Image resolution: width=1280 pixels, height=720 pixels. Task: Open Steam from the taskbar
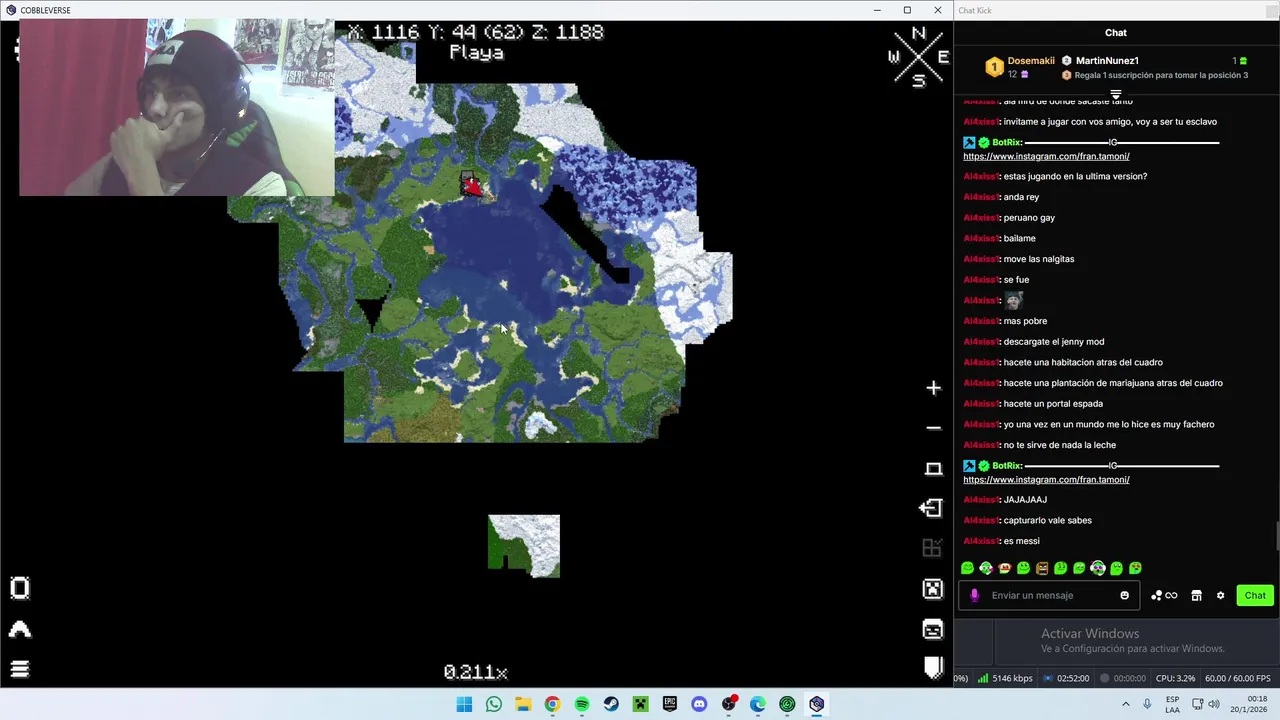pyautogui.click(x=611, y=704)
